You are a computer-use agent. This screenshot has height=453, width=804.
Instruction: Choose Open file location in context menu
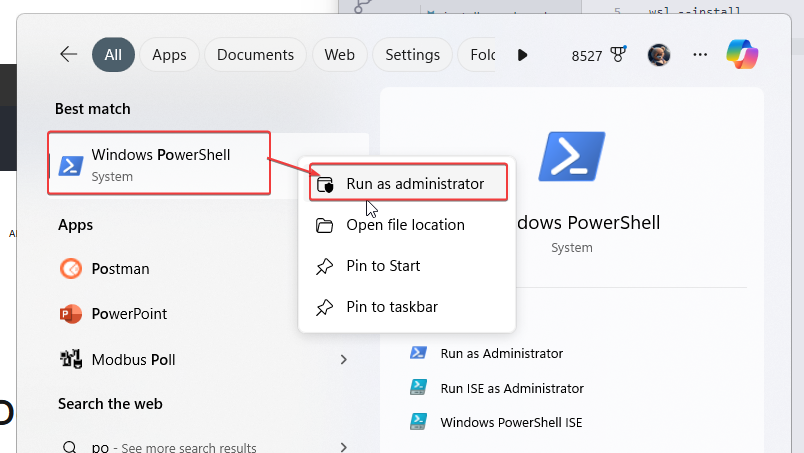pyautogui.click(x=407, y=225)
